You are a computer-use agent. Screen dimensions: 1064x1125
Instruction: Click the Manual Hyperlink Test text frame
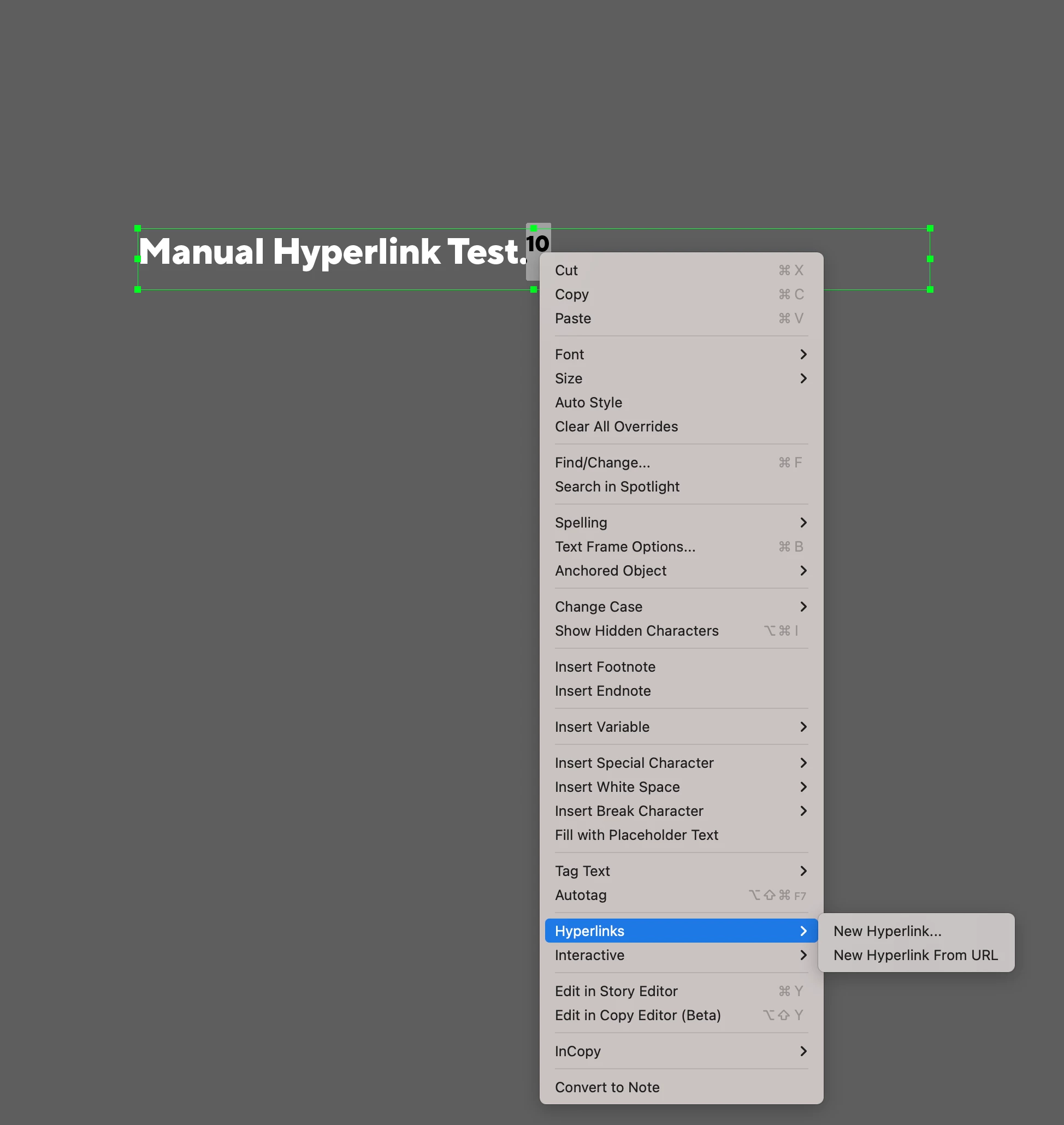pos(332,252)
